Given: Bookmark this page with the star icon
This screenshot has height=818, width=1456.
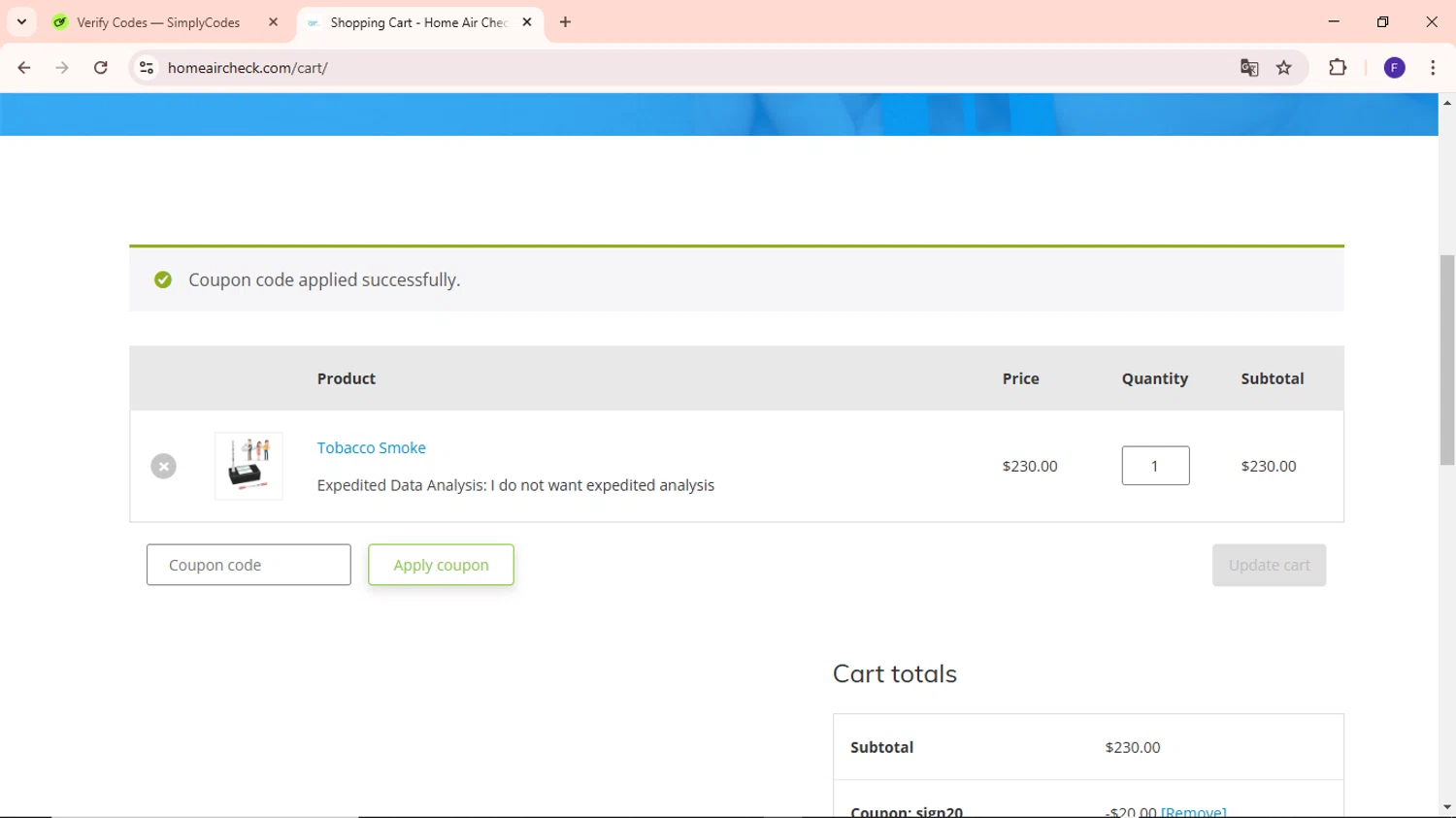Looking at the screenshot, I should click(x=1284, y=68).
